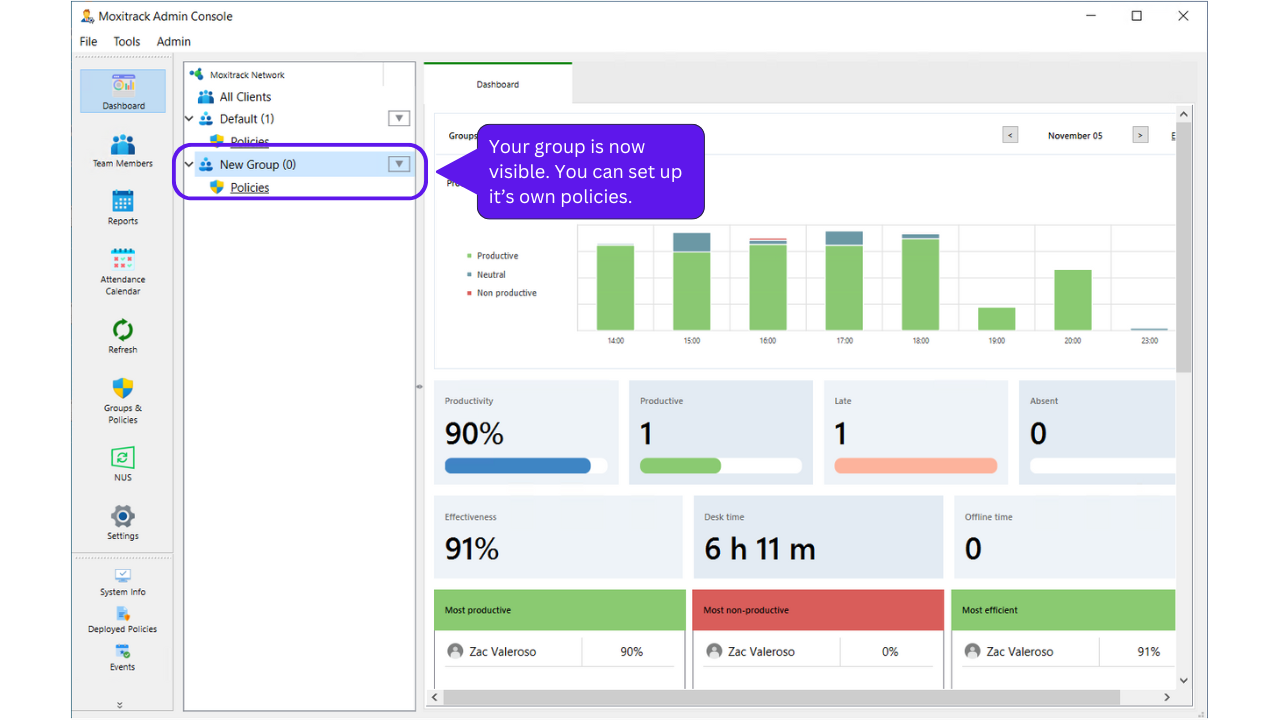Open System Info in sidebar

point(123,578)
